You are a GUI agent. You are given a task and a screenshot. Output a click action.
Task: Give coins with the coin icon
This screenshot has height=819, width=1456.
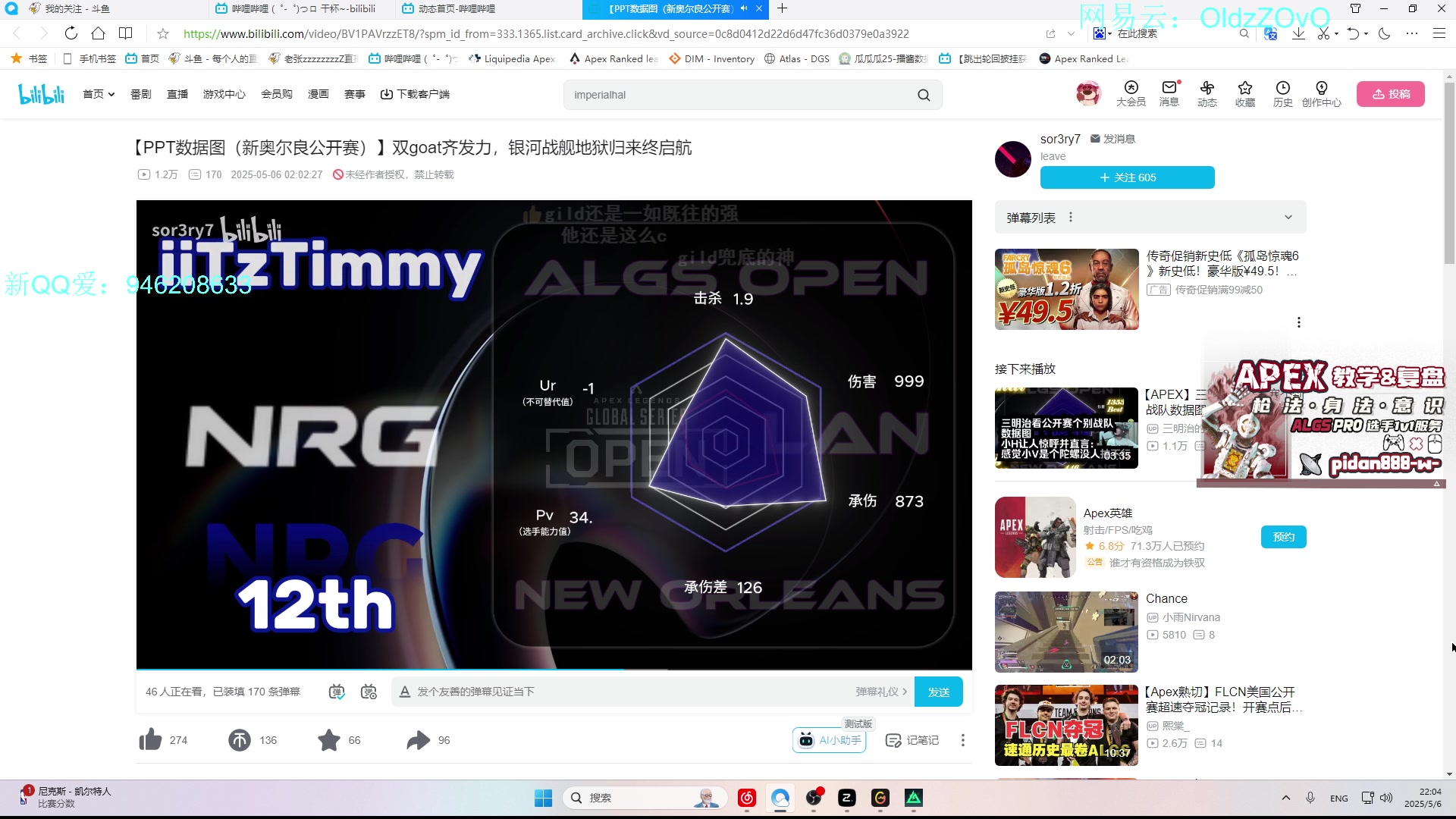[x=240, y=739]
